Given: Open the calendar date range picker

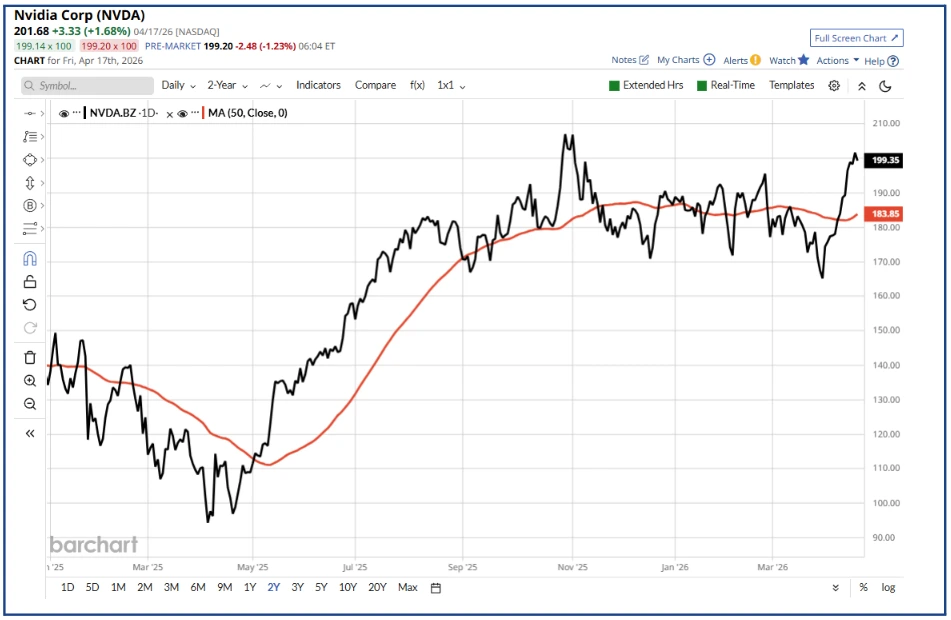Looking at the screenshot, I should click(x=435, y=588).
